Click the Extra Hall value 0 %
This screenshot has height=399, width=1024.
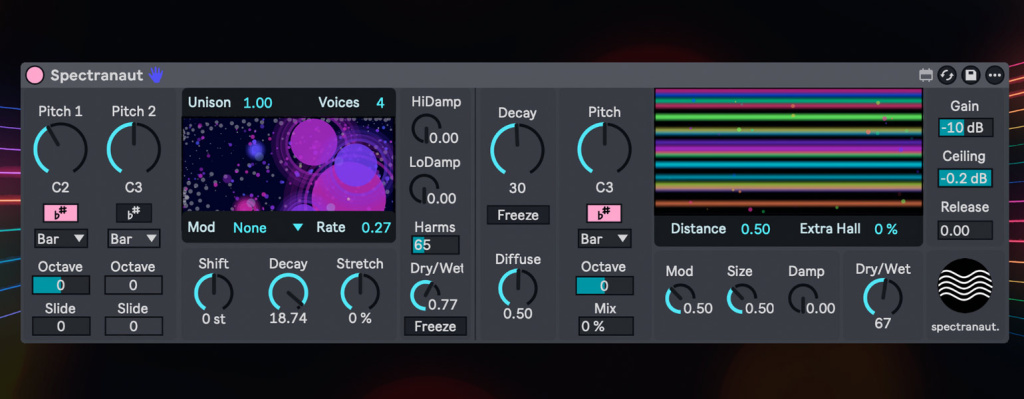(886, 229)
